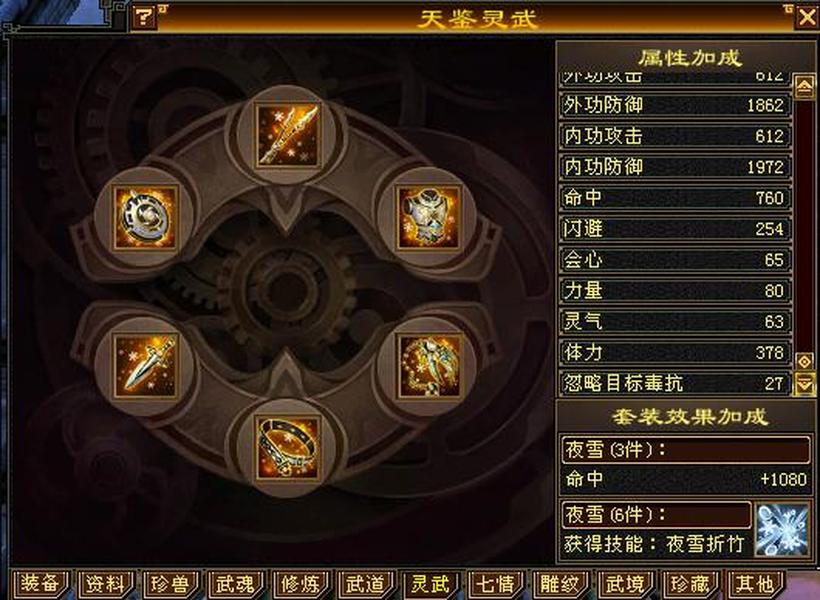This screenshot has width=820, height=600.
Task: Switch to the 雕纹 tab
Action: tap(561, 584)
